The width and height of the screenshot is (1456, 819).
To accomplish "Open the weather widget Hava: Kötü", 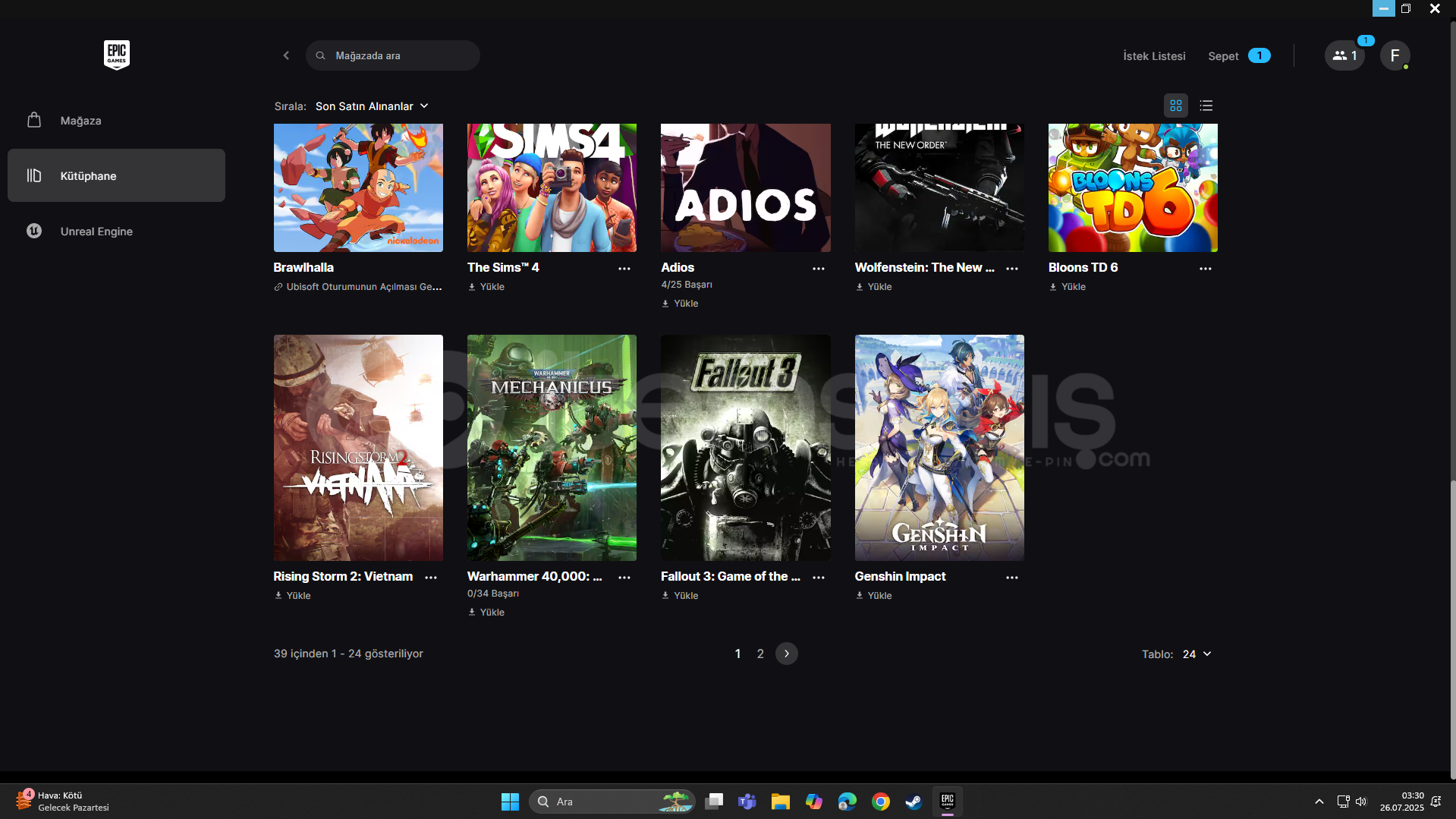I will [x=62, y=802].
